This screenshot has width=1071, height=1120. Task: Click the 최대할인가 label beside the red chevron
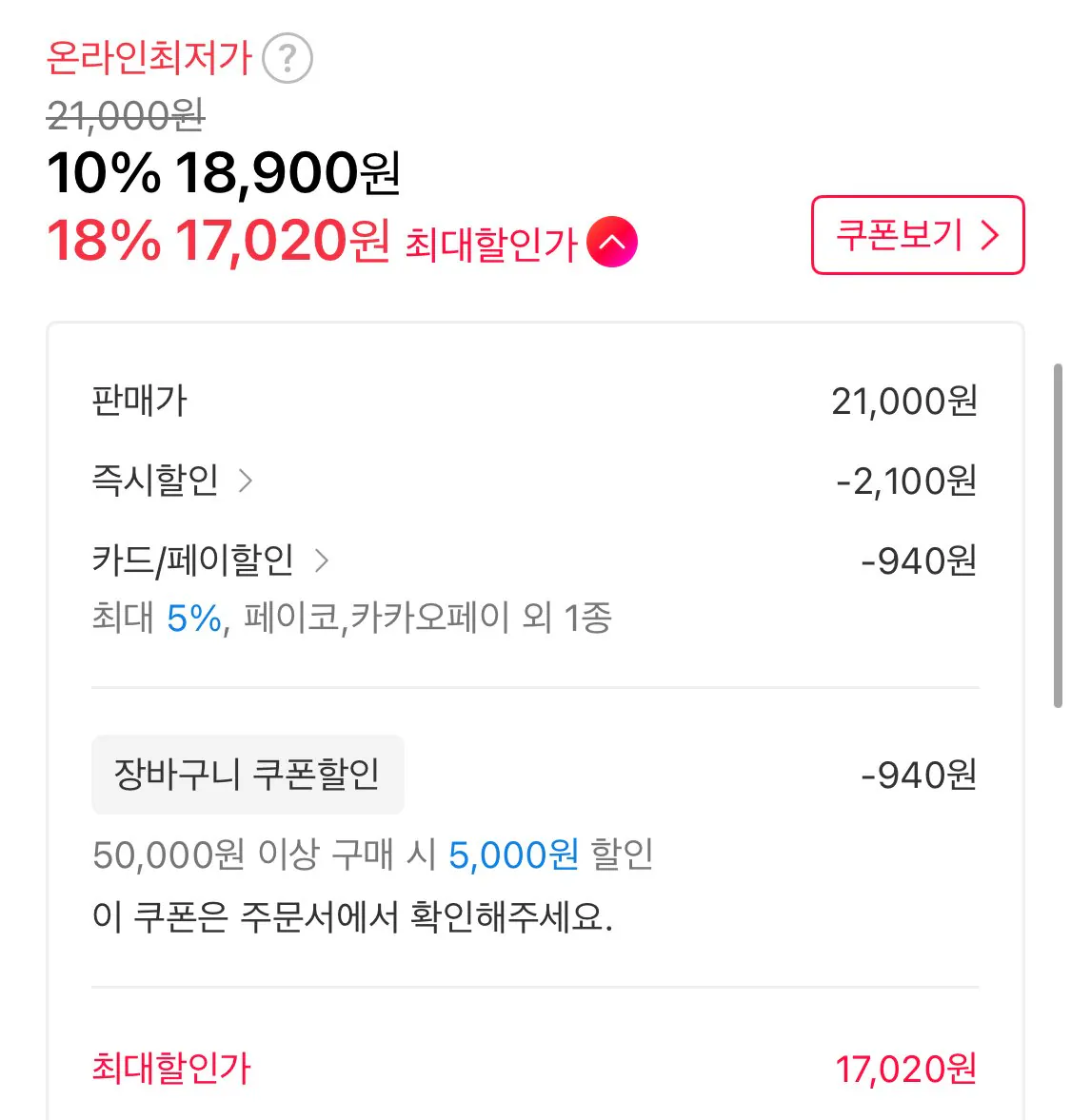click(491, 245)
